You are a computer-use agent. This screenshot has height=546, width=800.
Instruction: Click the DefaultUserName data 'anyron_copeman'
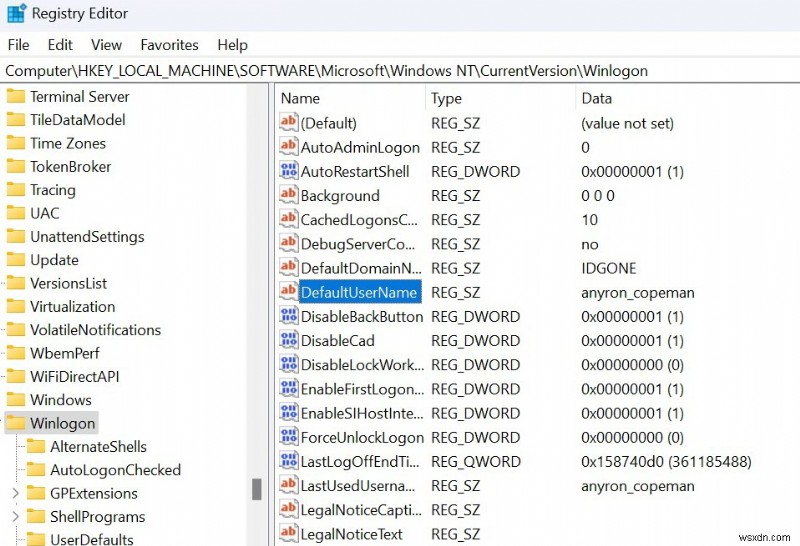638,293
